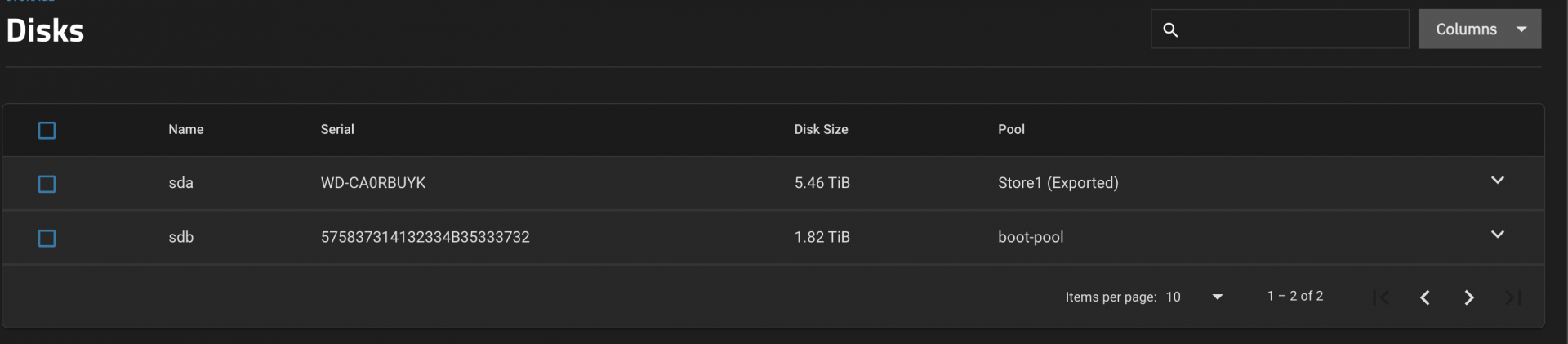Expand the sda row details chevron

[x=1498, y=180]
